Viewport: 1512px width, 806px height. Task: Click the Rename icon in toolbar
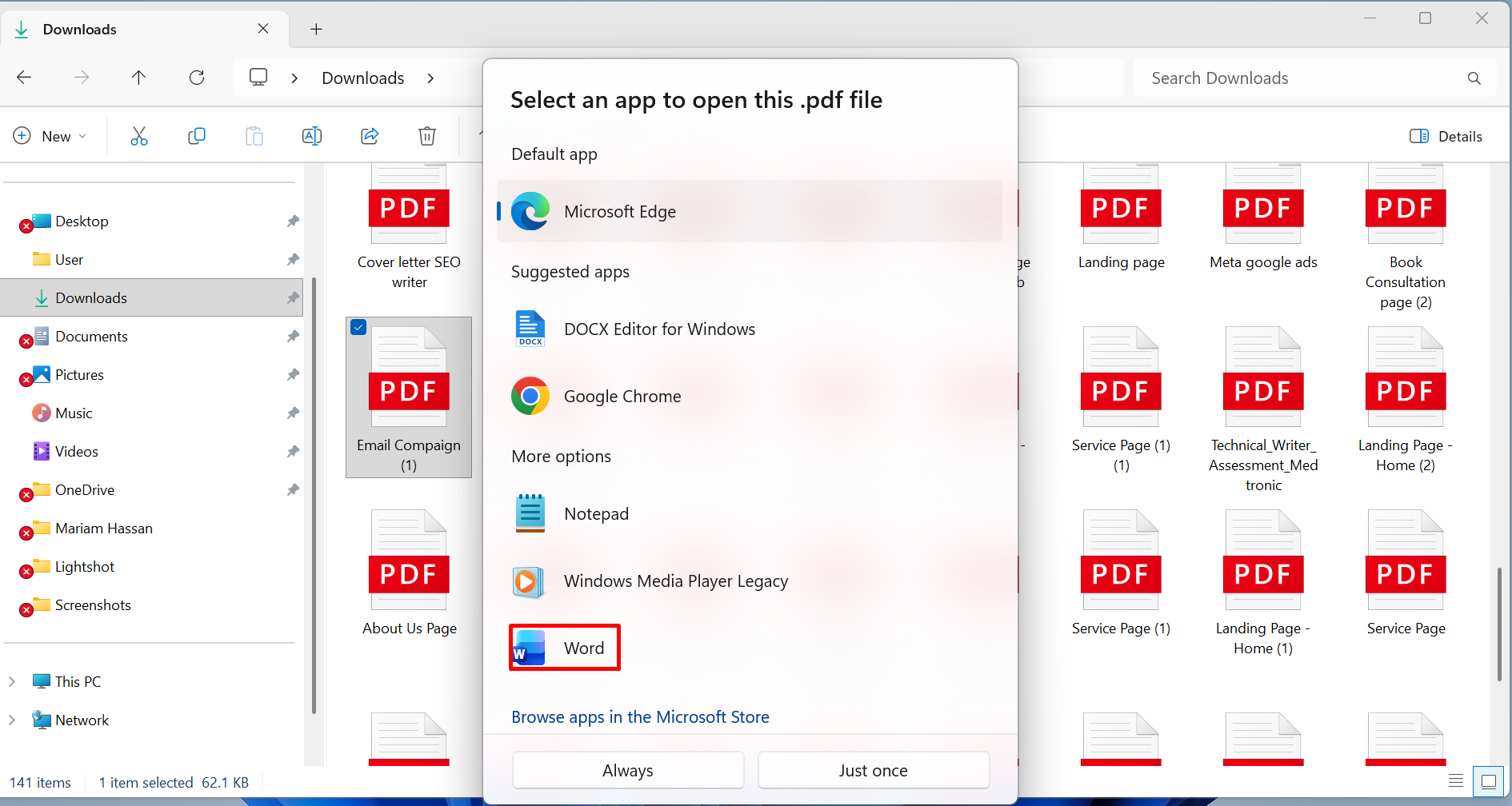(312, 136)
